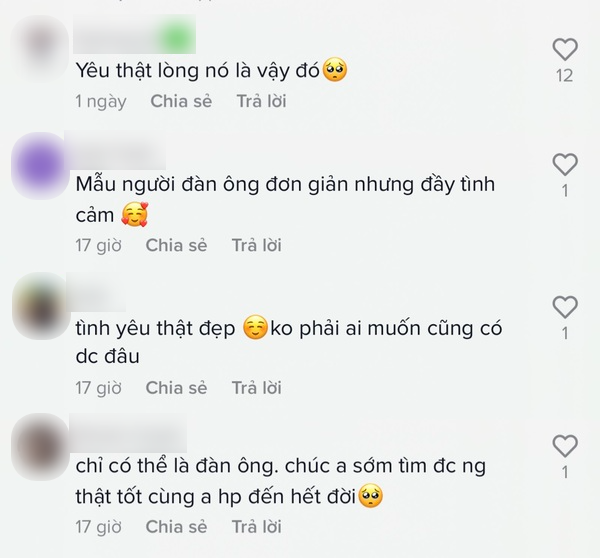
Task: Like the 'tình yêu thật đẹp' comment
Action: [x=565, y=307]
